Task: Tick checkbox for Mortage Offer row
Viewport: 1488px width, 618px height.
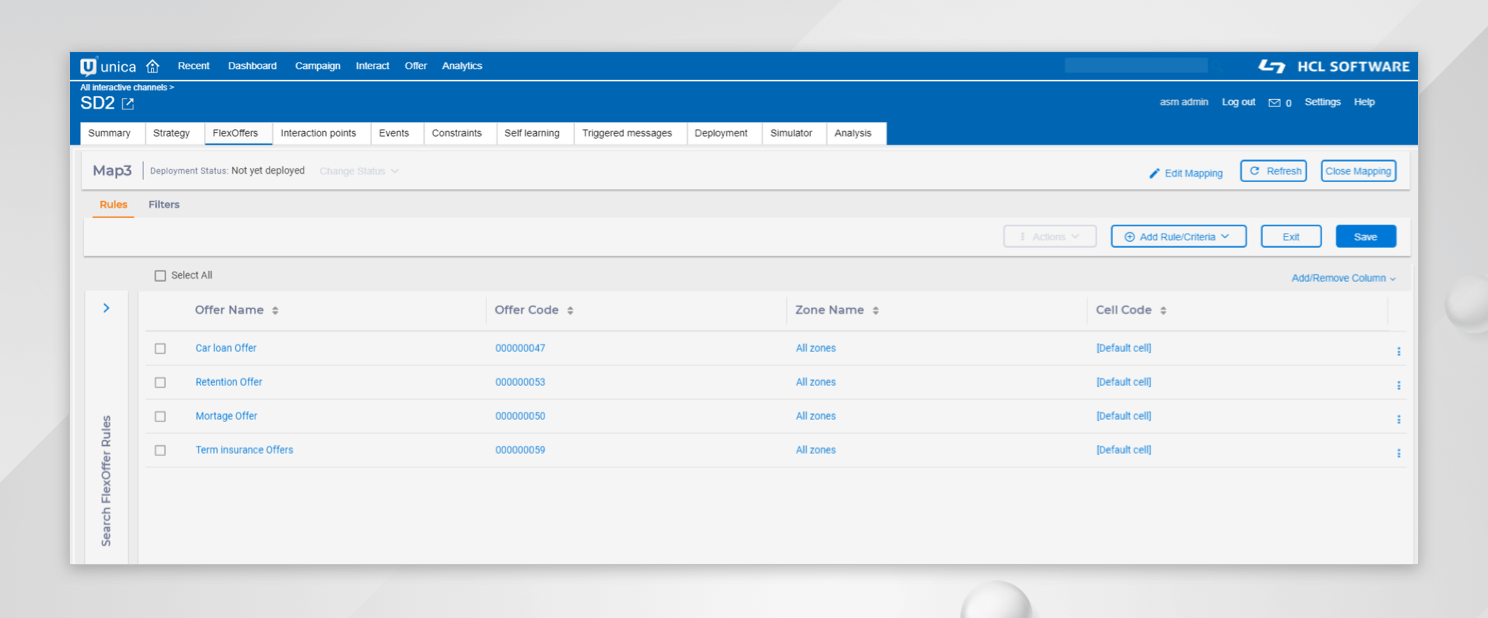Action: [x=160, y=416]
